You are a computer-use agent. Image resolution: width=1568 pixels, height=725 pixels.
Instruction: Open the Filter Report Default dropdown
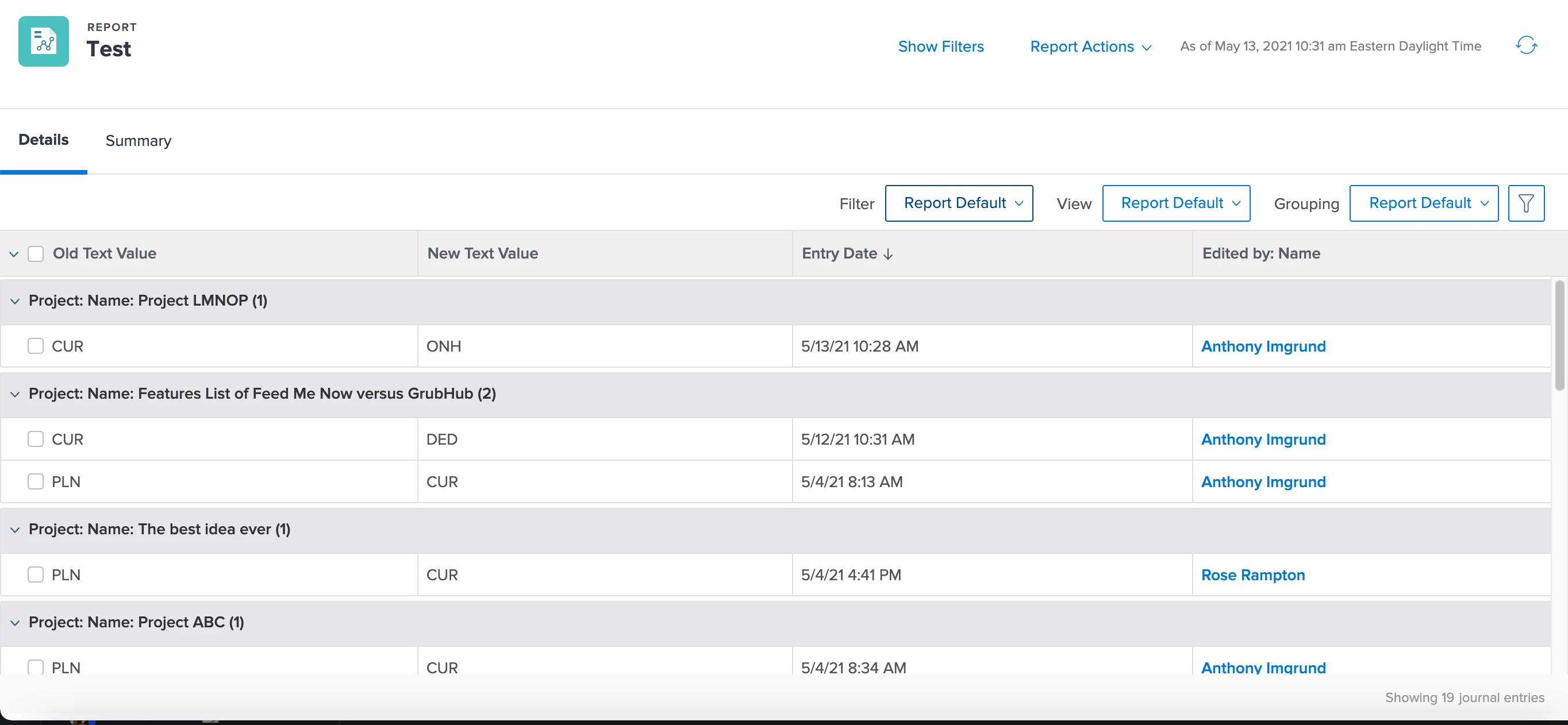(958, 203)
